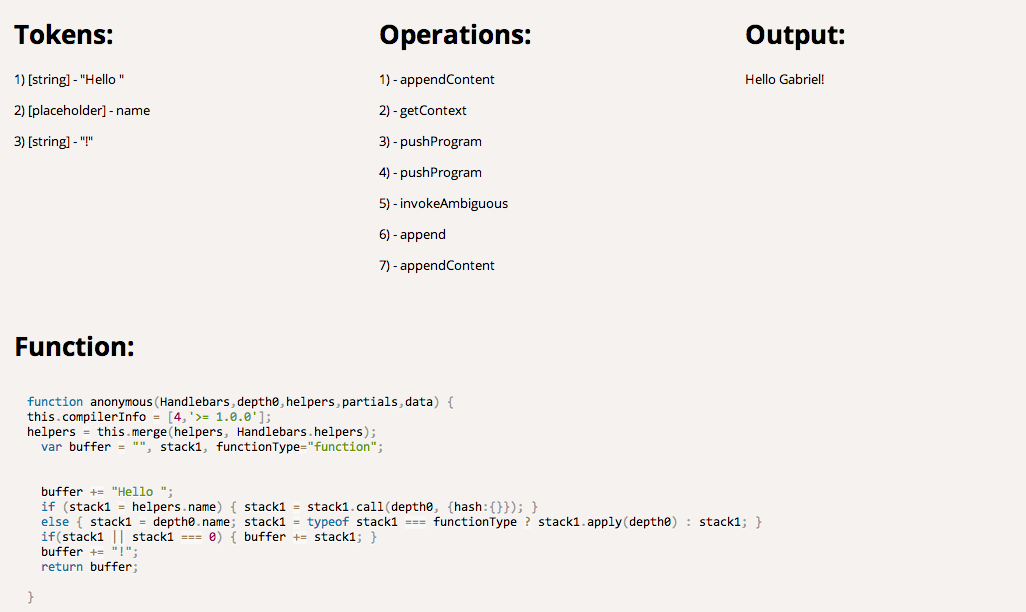Viewport: 1026px width, 612px height.
Task: Click the var buffer declaration line
Action: pos(212,447)
